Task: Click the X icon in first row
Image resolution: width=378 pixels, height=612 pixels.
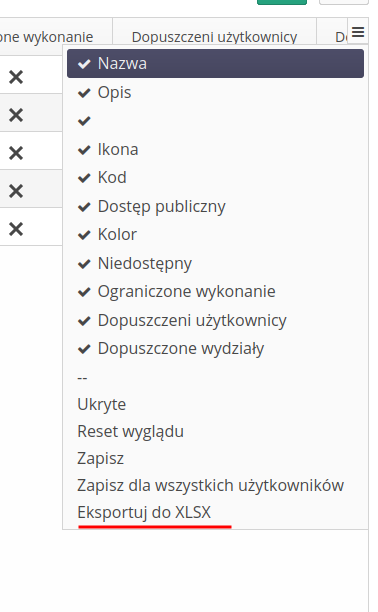Action: (16, 77)
